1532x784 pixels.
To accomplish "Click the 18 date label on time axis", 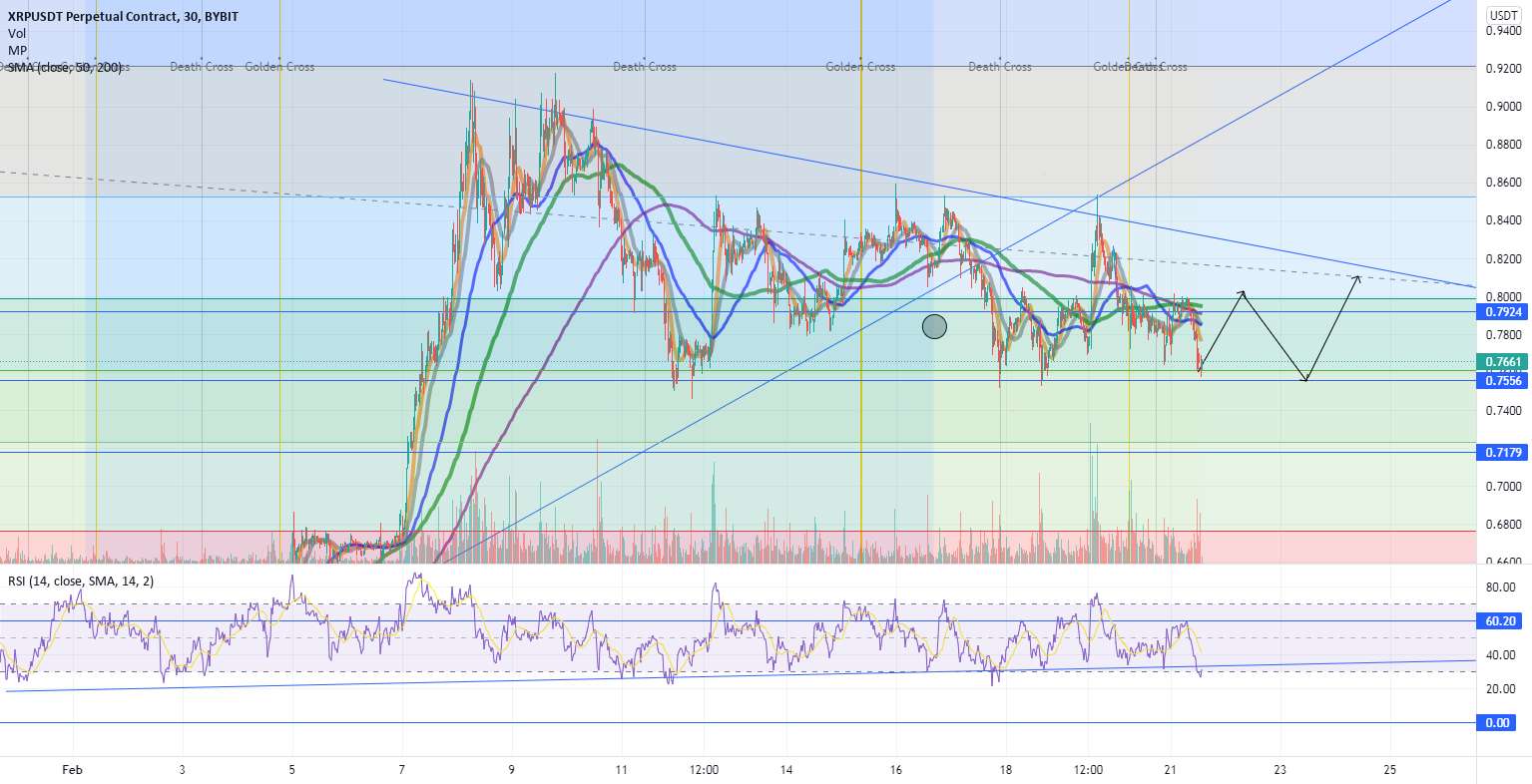I will point(1006,770).
